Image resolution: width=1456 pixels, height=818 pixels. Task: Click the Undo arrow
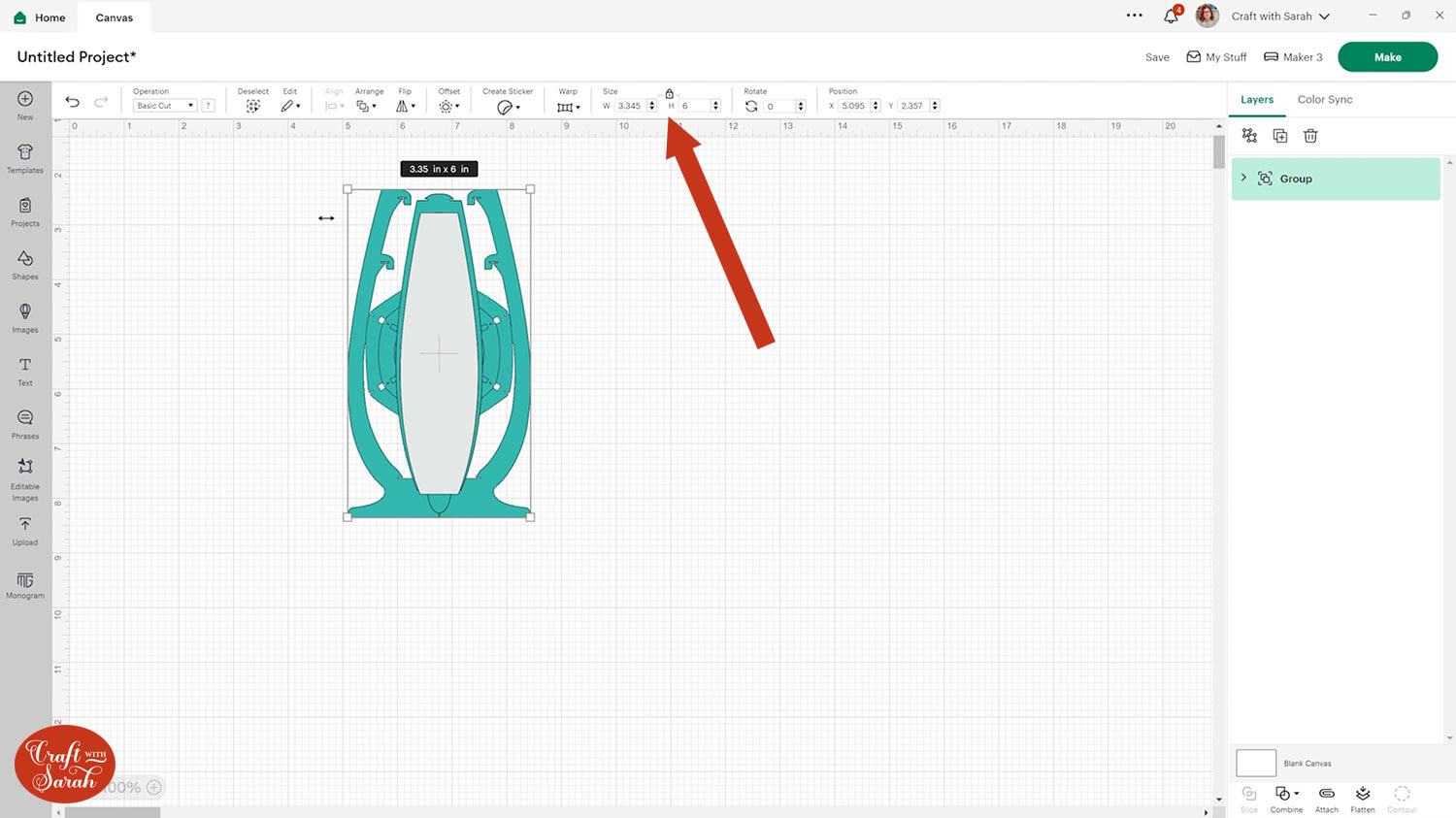point(72,102)
